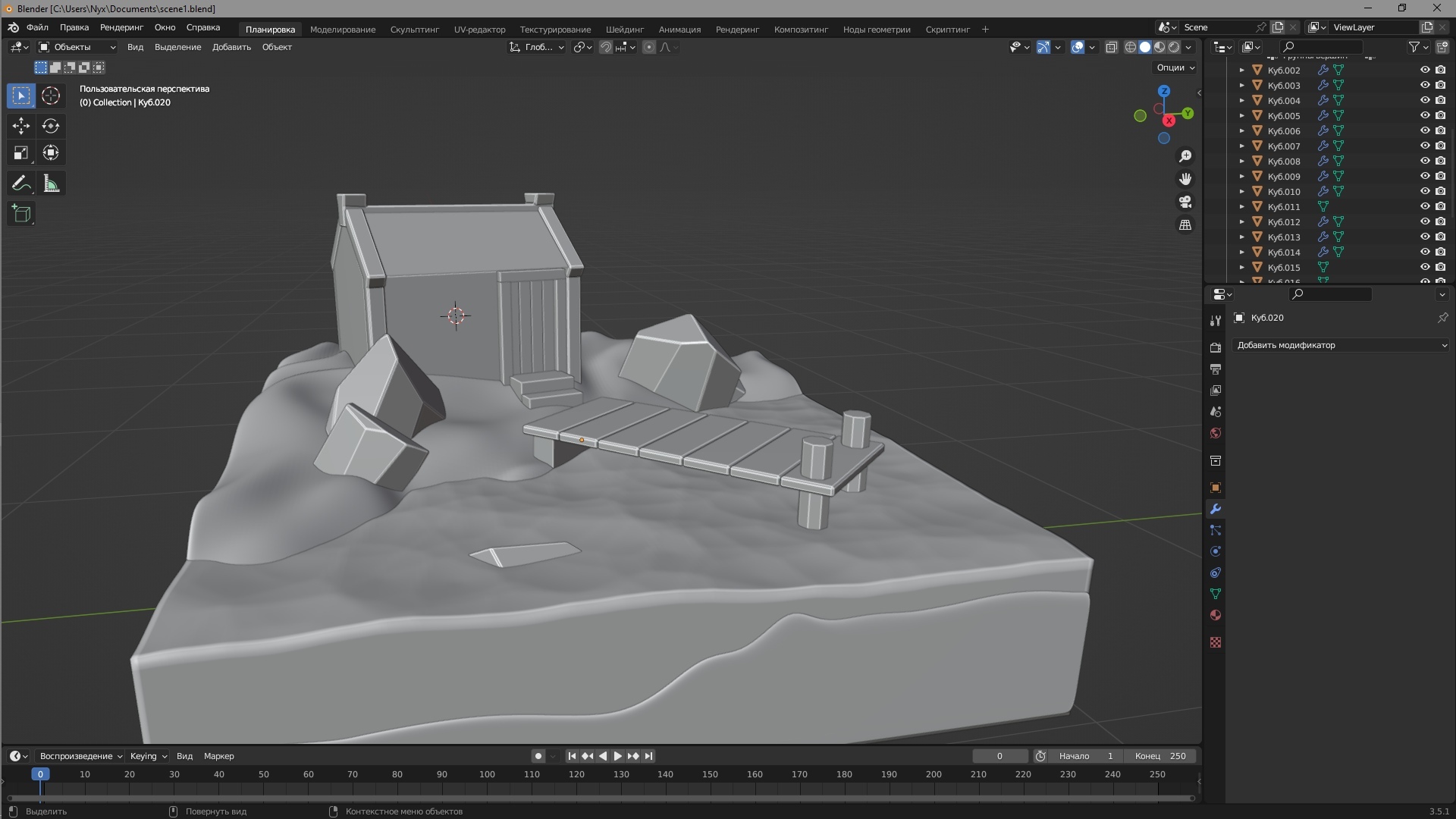The image size is (1456, 819).
Task: Open the Texture properties tab
Action: (1216, 642)
